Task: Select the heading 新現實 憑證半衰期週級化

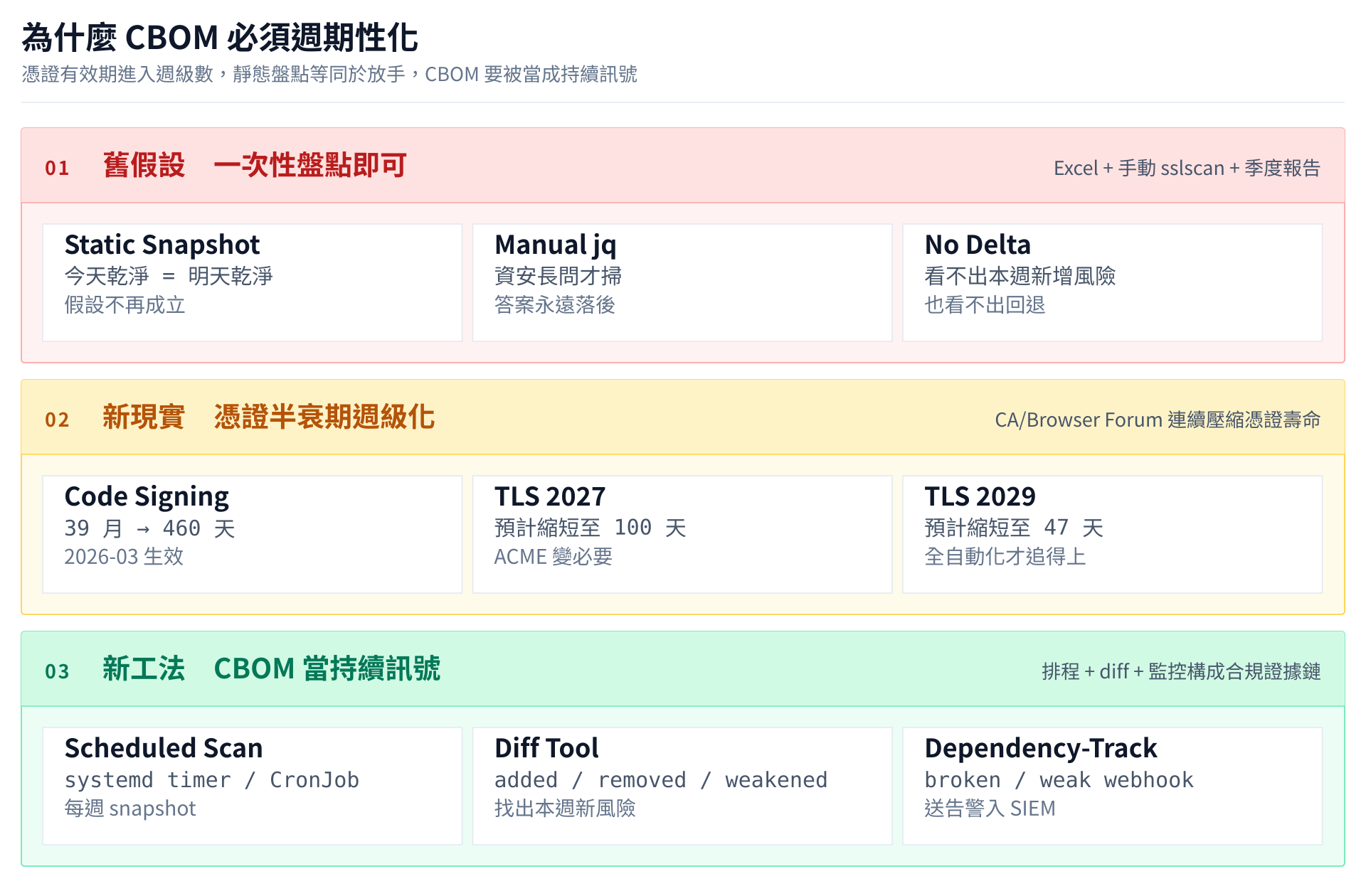Action: (x=268, y=417)
